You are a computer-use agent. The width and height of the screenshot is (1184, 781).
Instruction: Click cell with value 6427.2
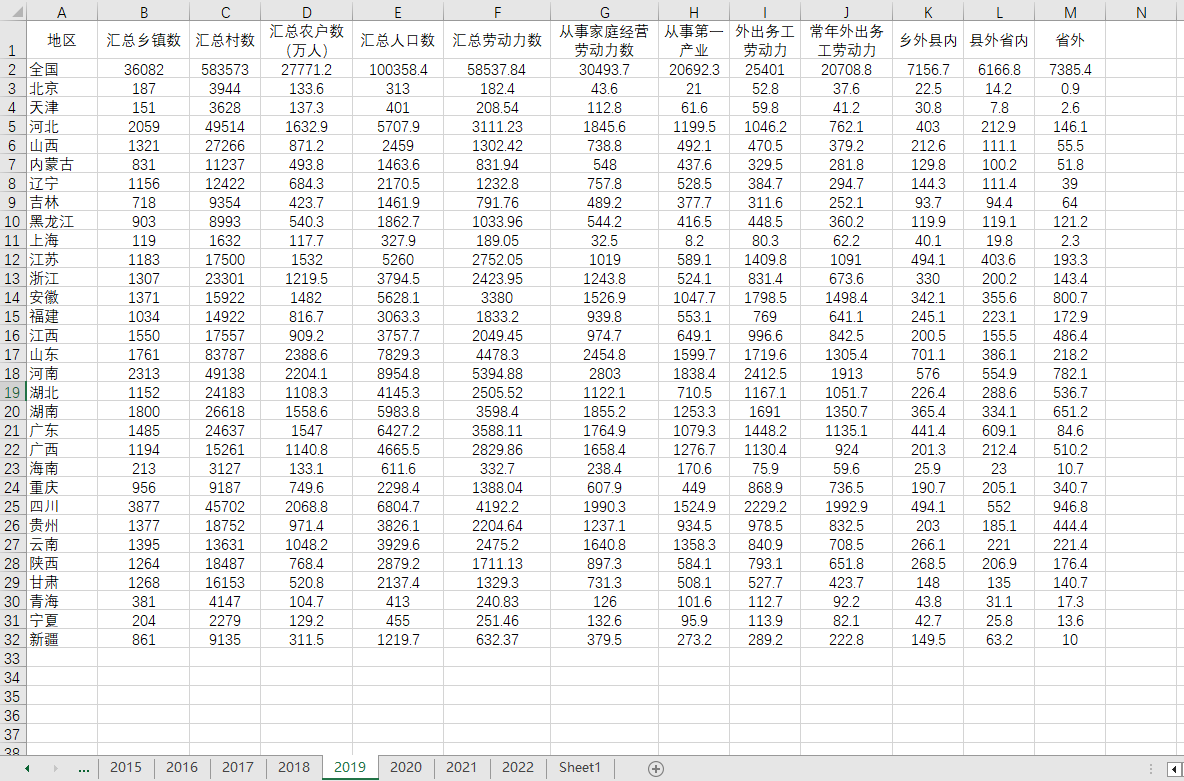click(398, 431)
